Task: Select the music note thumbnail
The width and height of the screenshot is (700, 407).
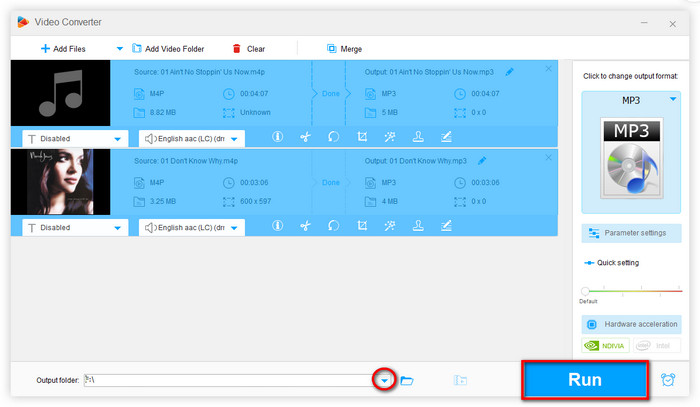Action: click(60, 93)
